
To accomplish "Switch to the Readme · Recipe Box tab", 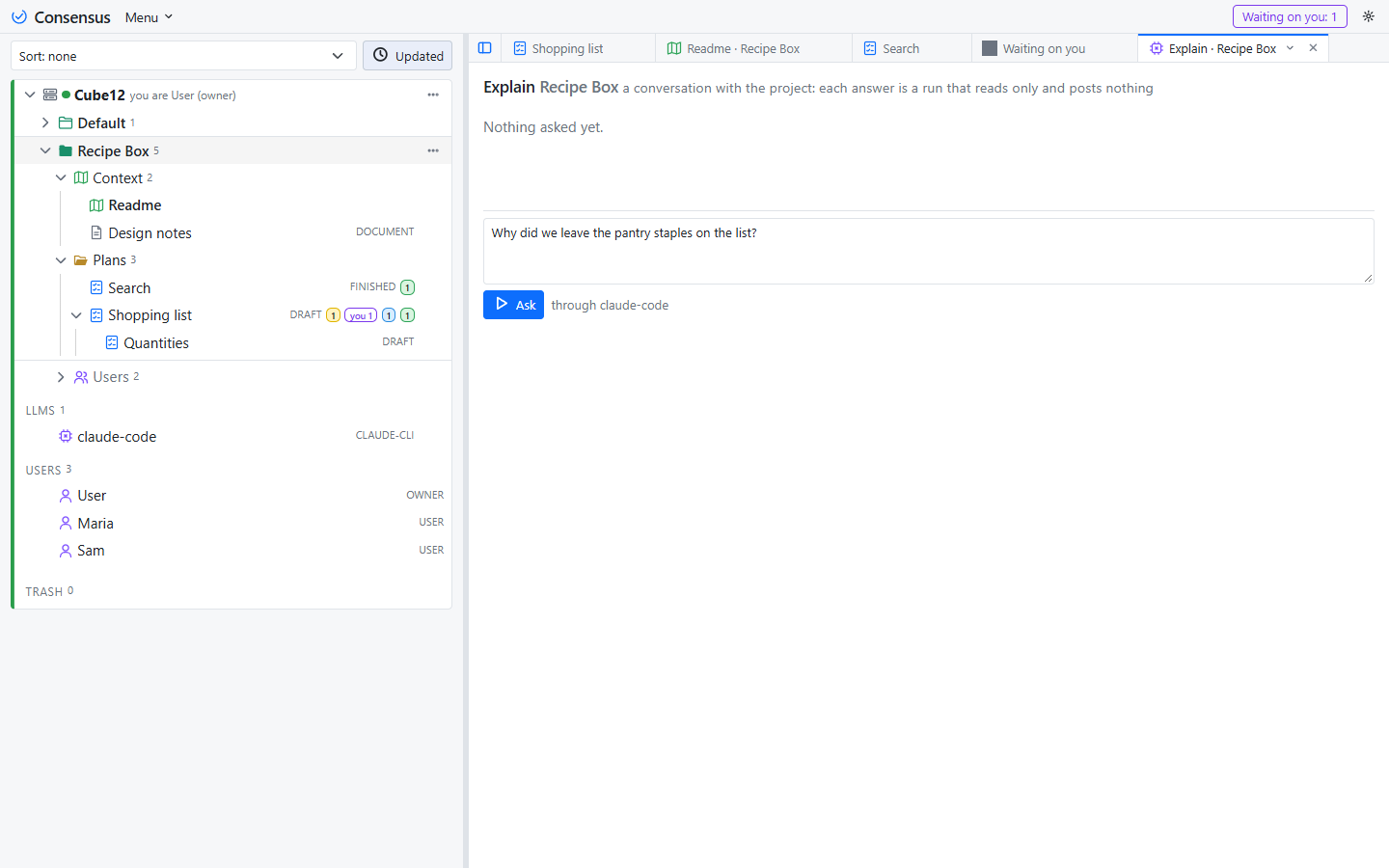I will (754, 48).
